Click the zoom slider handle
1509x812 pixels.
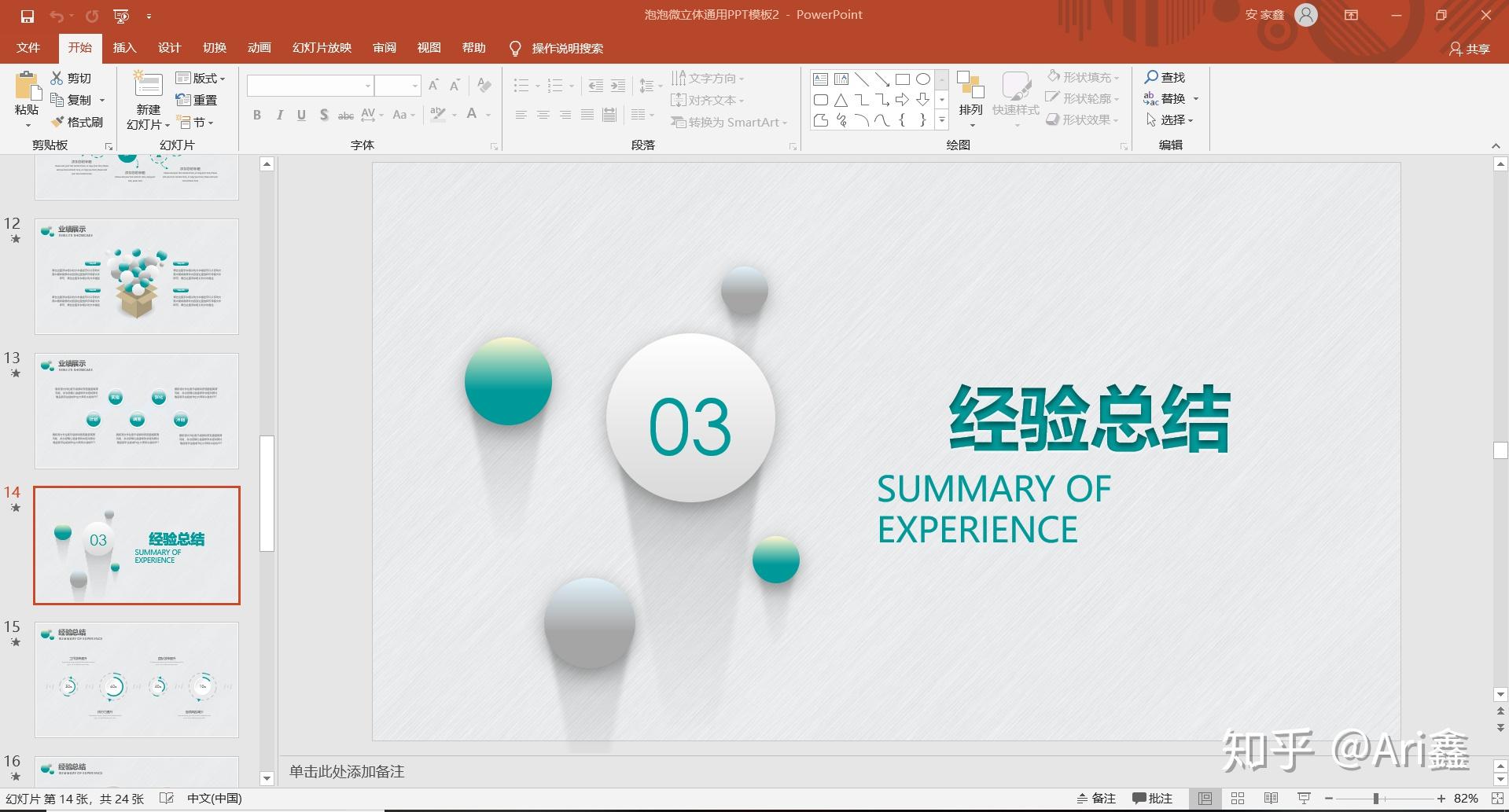coord(1376,798)
